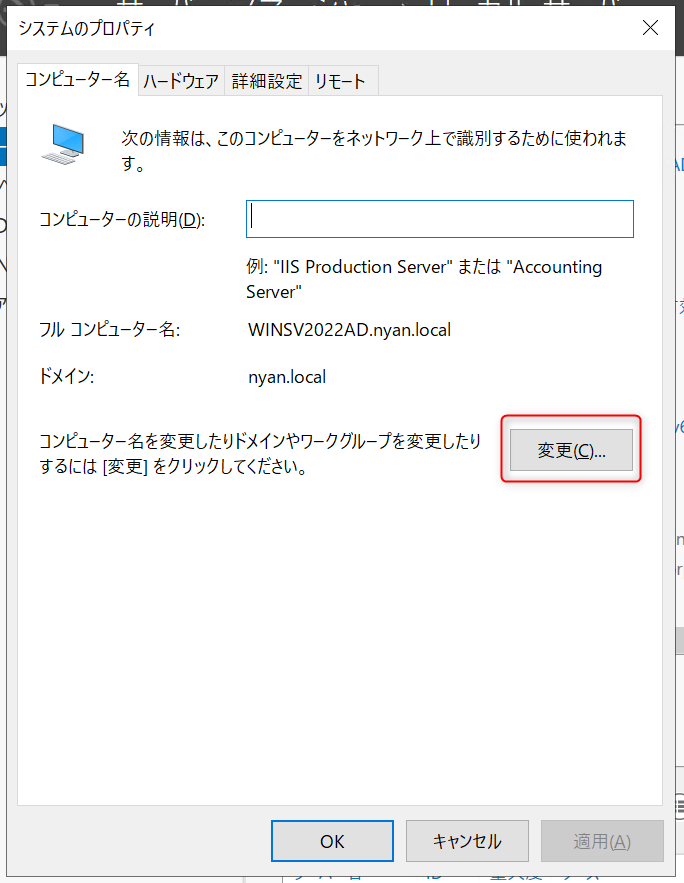
Task: Switch to the ハードウェア tab
Action: point(180,81)
